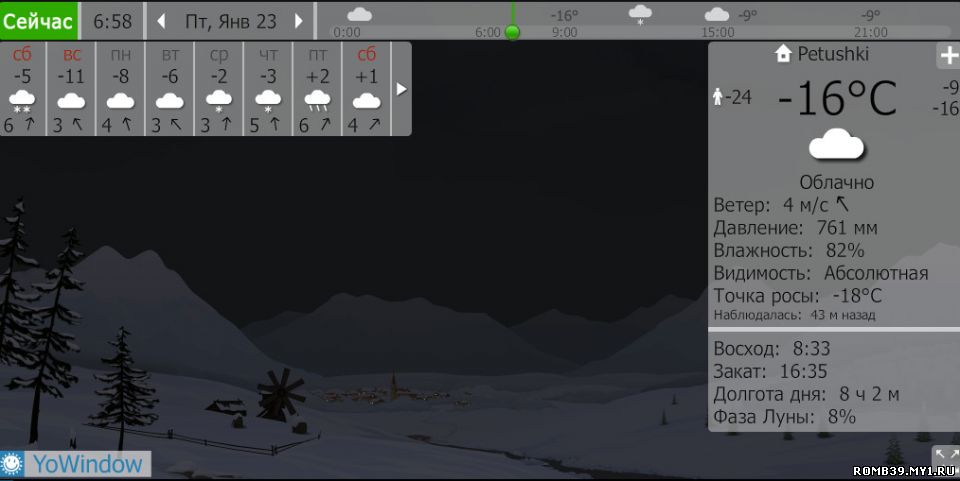Viewport: 960px width, 481px height.
Task: Select the вс forecast day at -11
Action: point(71,89)
